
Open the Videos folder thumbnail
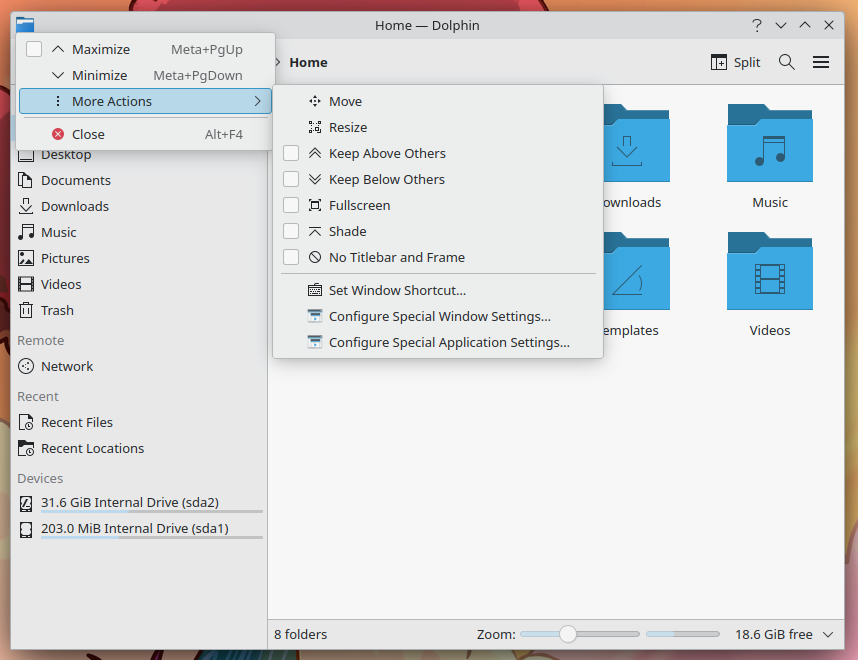770,271
